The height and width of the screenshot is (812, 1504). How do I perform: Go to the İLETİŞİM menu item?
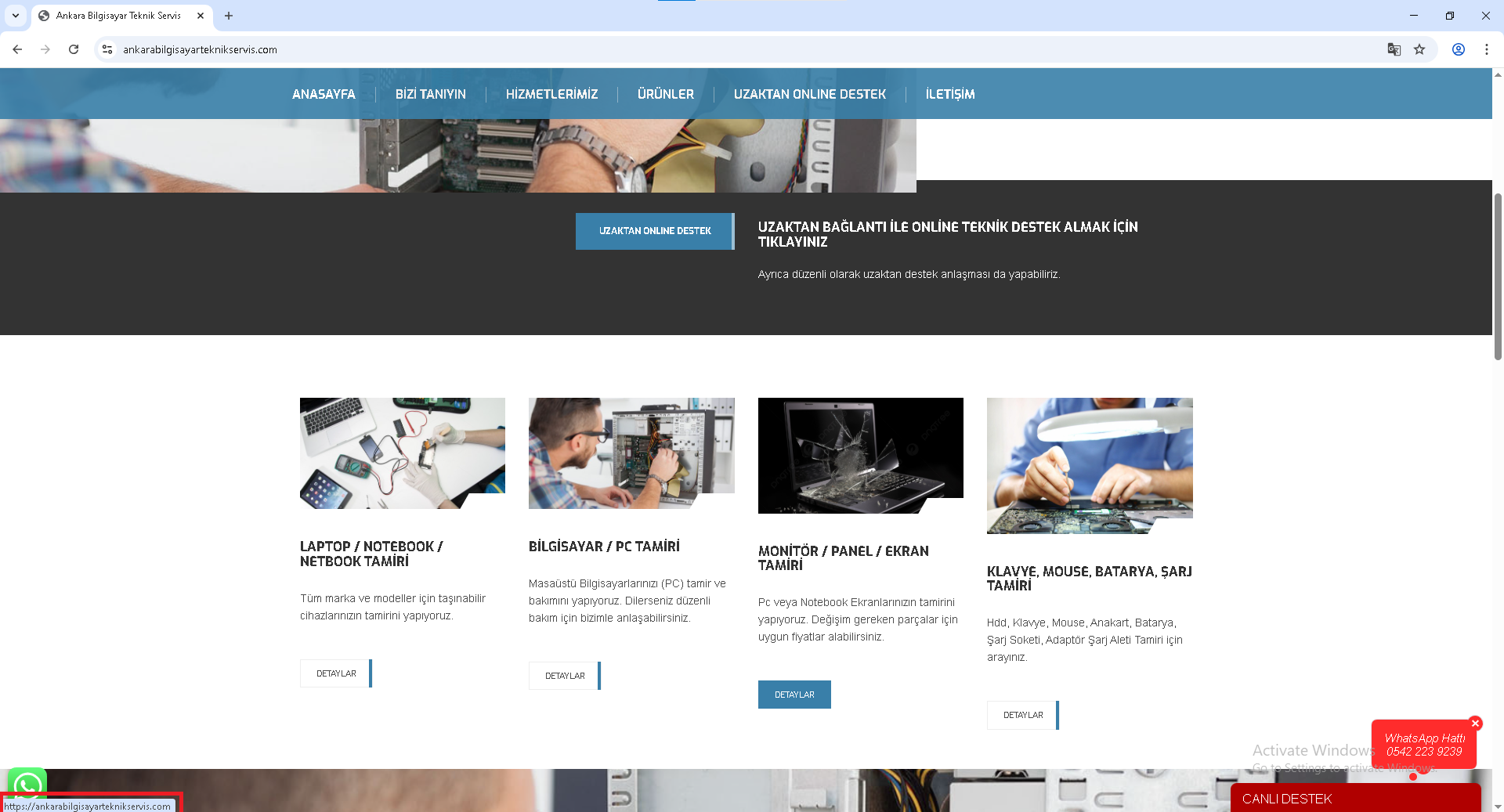point(949,94)
